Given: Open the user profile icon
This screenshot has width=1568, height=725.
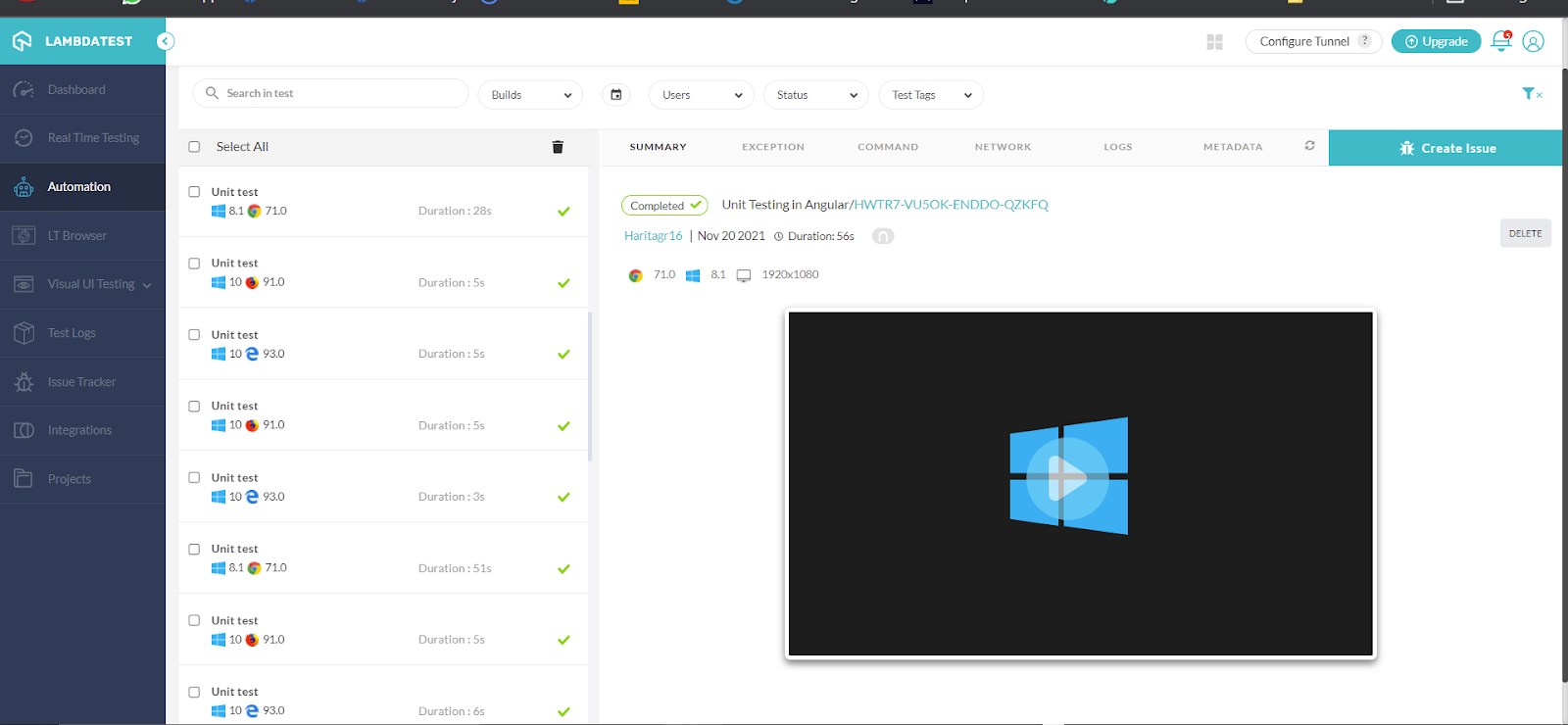Looking at the screenshot, I should 1534,41.
